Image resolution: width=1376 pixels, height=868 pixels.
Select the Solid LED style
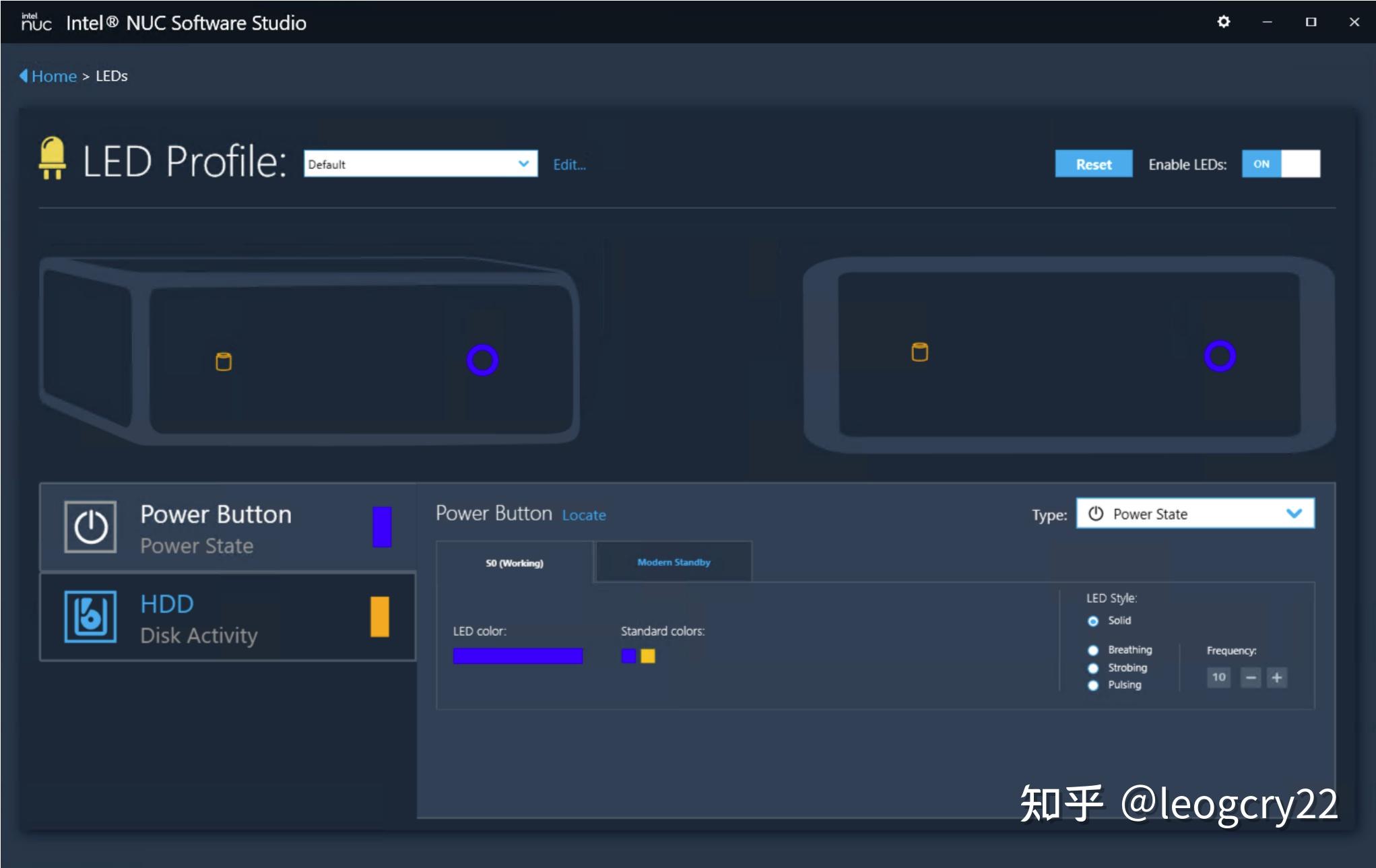(1093, 621)
